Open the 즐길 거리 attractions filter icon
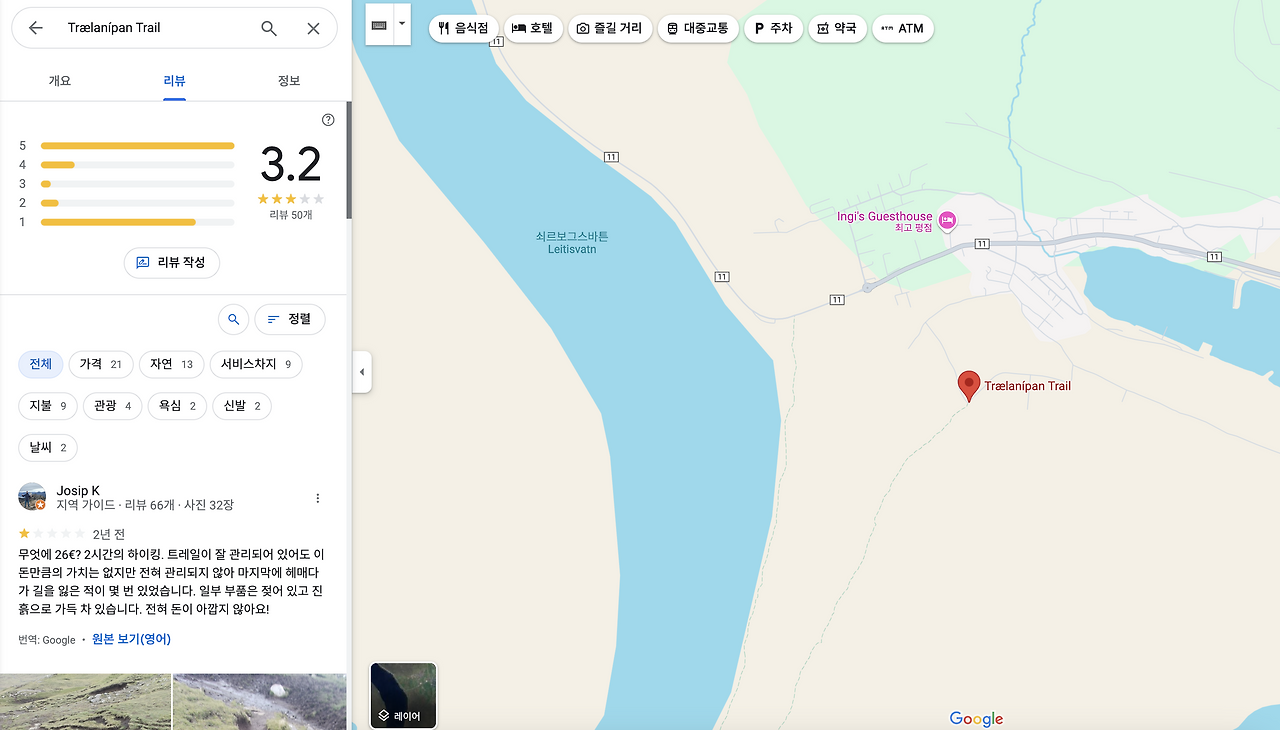Viewport: 1280px width, 730px height. click(580, 29)
